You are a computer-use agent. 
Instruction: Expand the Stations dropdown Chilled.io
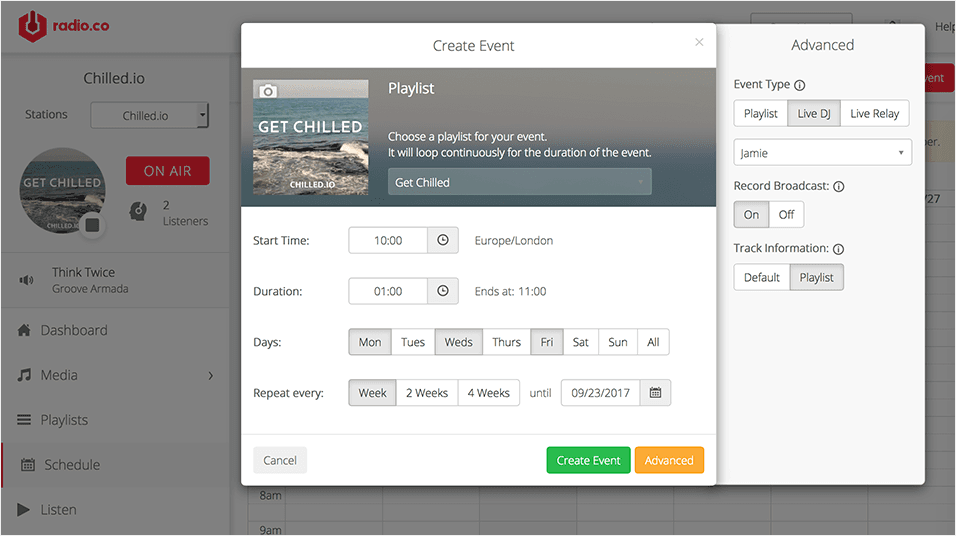pos(150,116)
